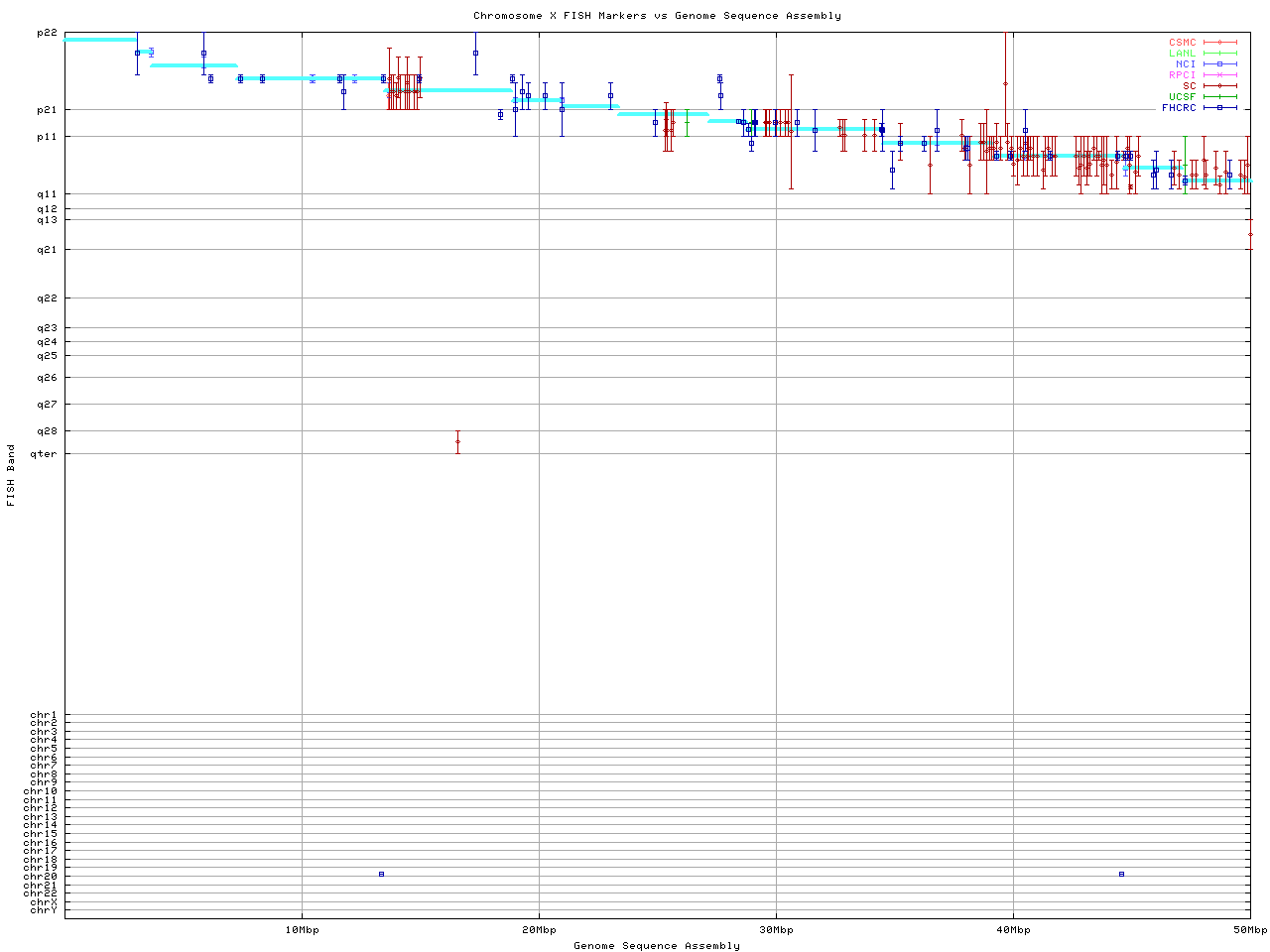Click the q21 band label
1270x952 pixels.
pyautogui.click(x=47, y=250)
